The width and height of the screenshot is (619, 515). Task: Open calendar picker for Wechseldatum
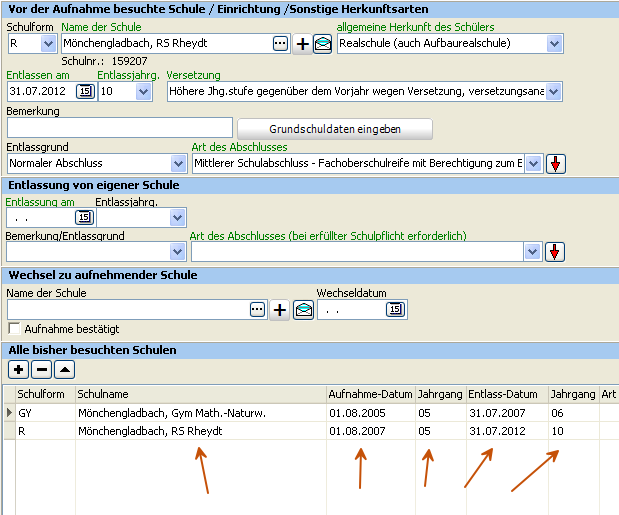[396, 309]
